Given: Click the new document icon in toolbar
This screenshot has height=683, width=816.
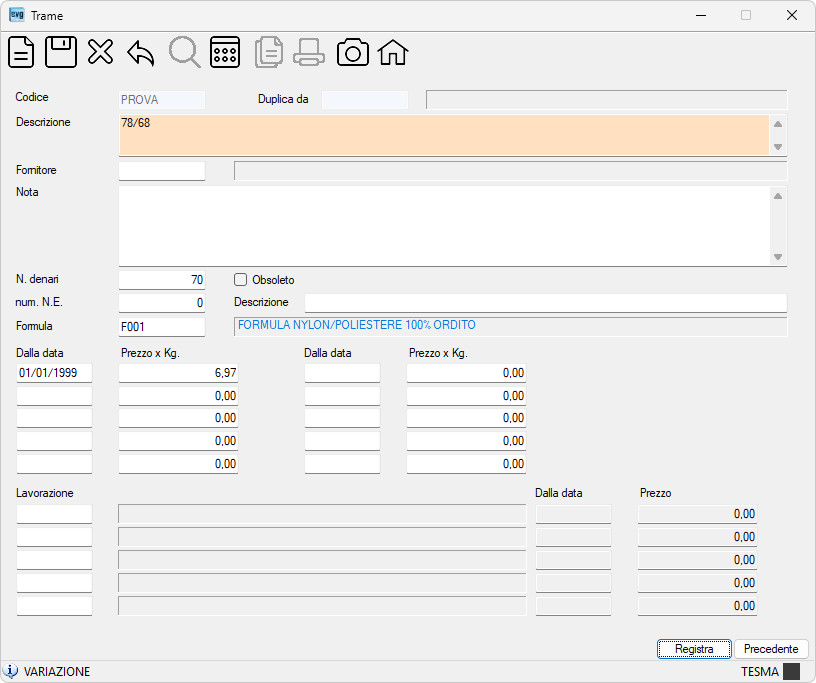Looking at the screenshot, I should 21,52.
